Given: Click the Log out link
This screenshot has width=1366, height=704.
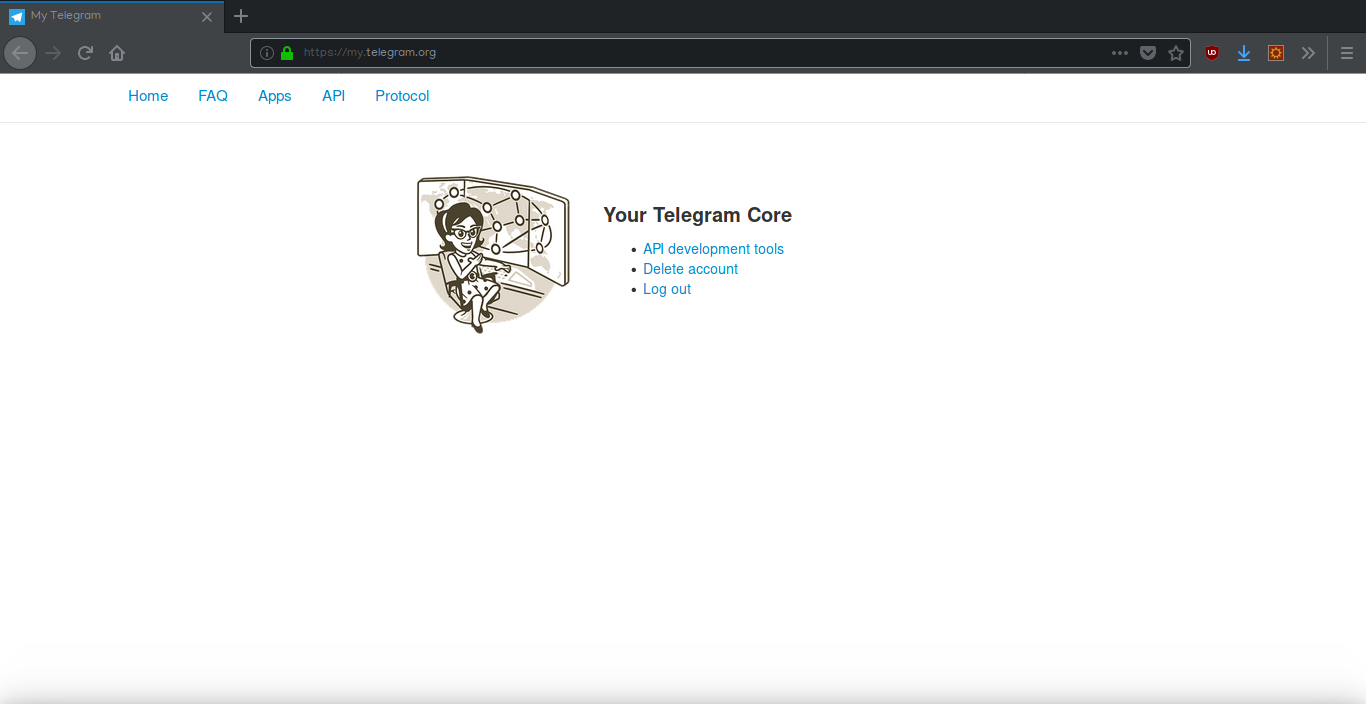Looking at the screenshot, I should point(667,289).
